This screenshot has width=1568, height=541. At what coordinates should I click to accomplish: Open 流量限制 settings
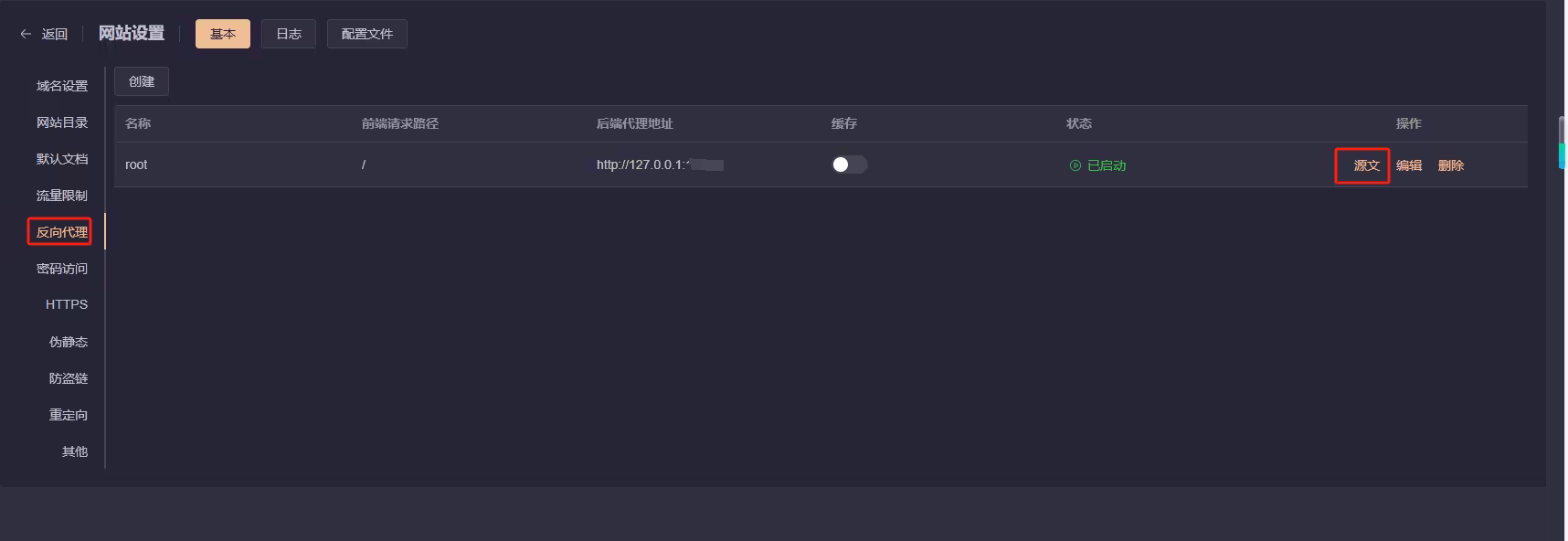(x=62, y=196)
